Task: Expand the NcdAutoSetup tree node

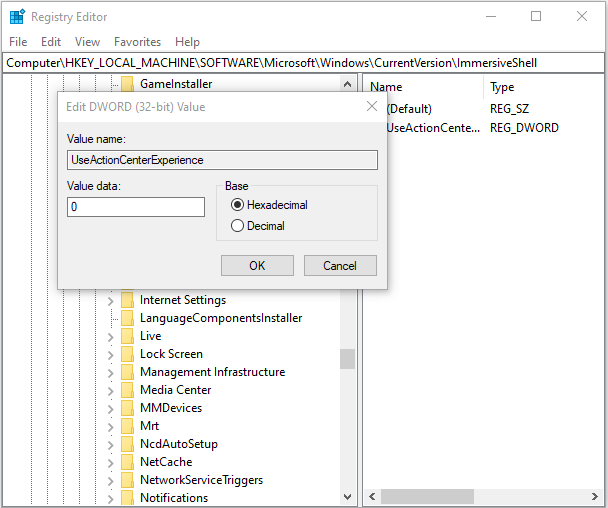Action: pos(110,444)
